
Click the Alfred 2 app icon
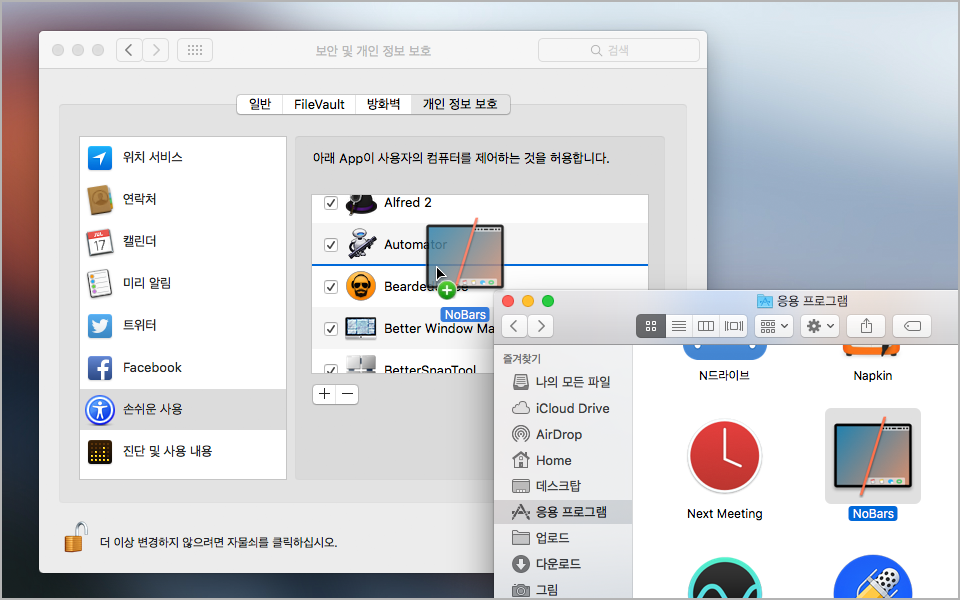pos(361,204)
